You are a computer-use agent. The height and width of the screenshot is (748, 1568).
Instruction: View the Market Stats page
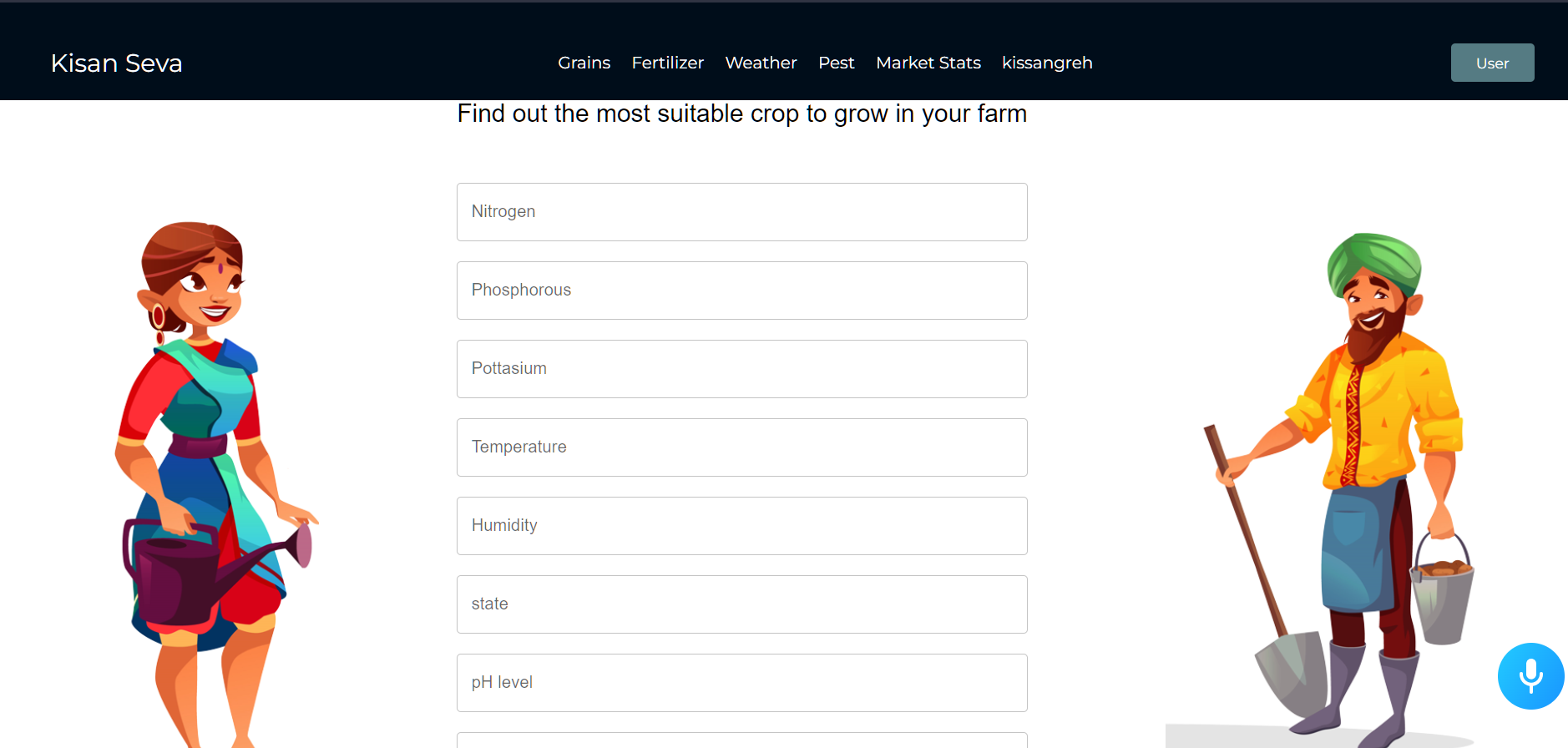tap(928, 63)
